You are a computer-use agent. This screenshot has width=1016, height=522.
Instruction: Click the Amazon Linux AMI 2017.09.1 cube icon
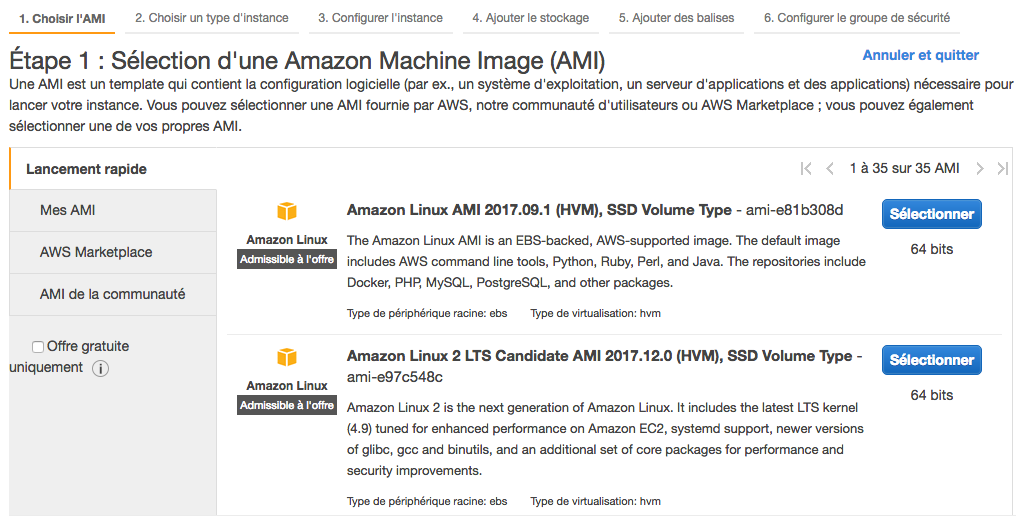pos(287,211)
